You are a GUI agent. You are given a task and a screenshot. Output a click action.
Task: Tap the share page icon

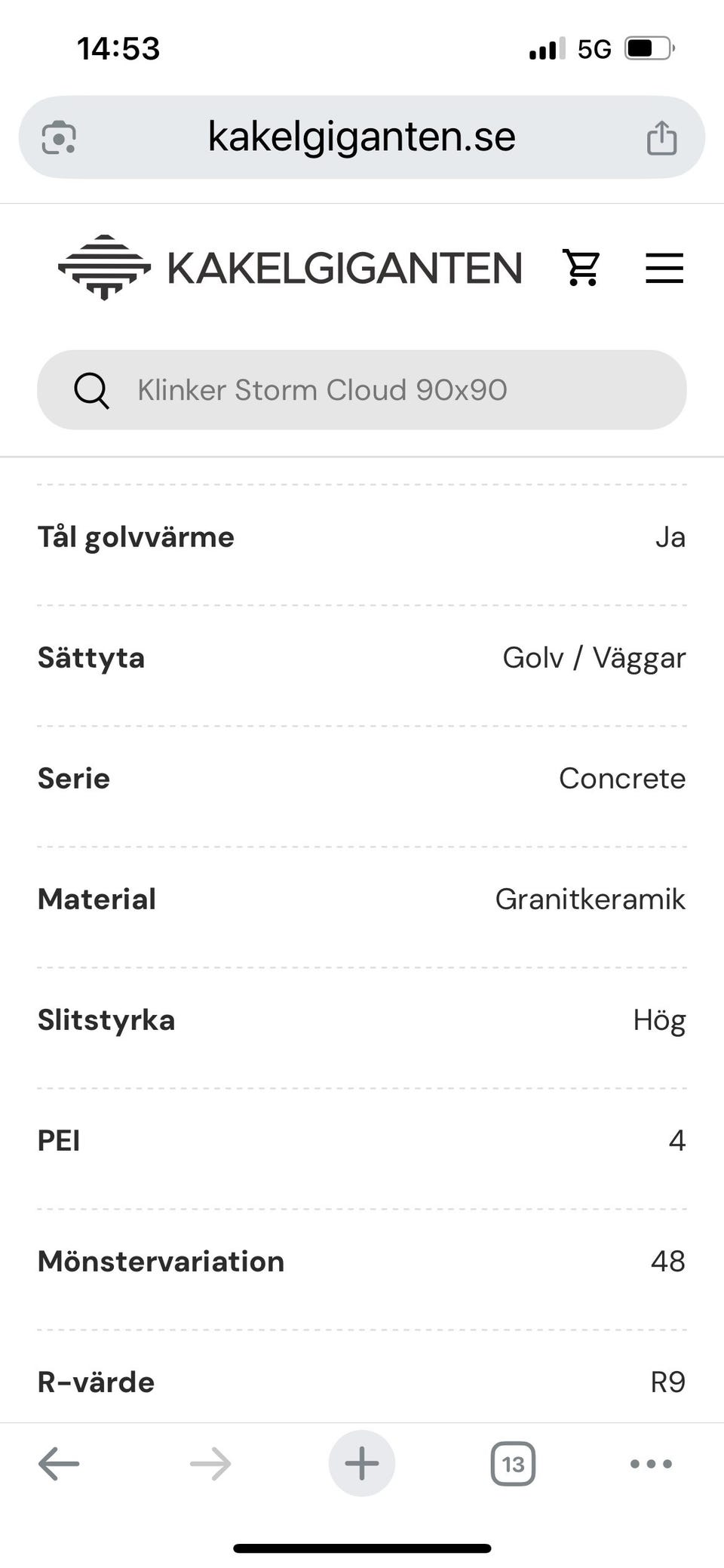(661, 138)
